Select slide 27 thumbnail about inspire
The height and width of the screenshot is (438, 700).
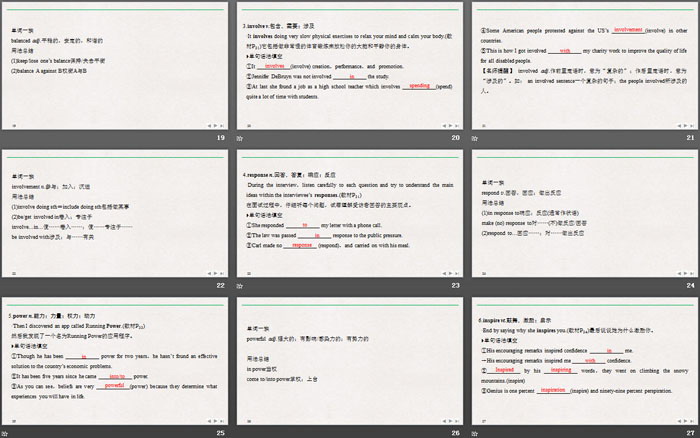tap(585, 361)
